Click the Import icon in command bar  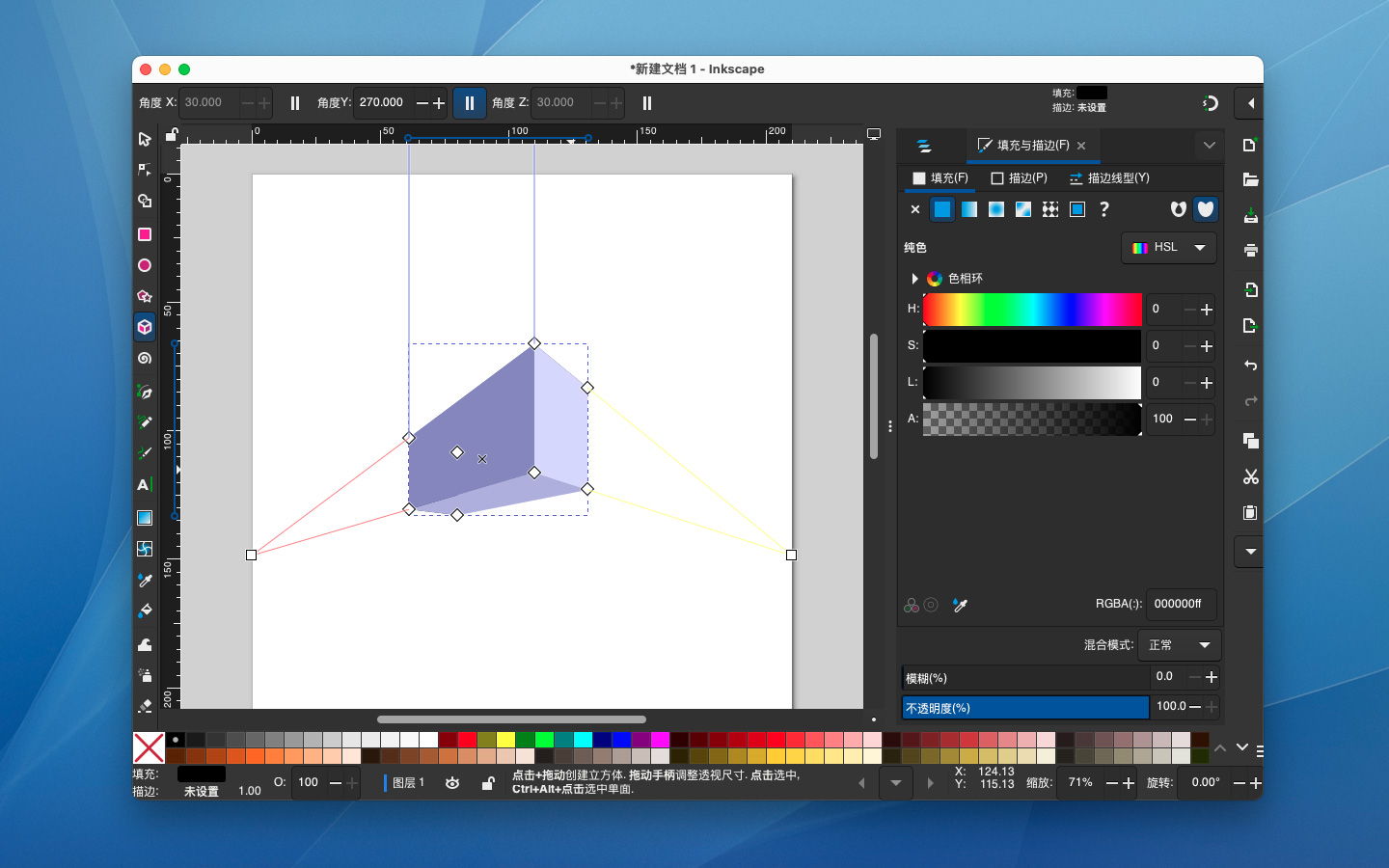pyautogui.click(x=1250, y=289)
